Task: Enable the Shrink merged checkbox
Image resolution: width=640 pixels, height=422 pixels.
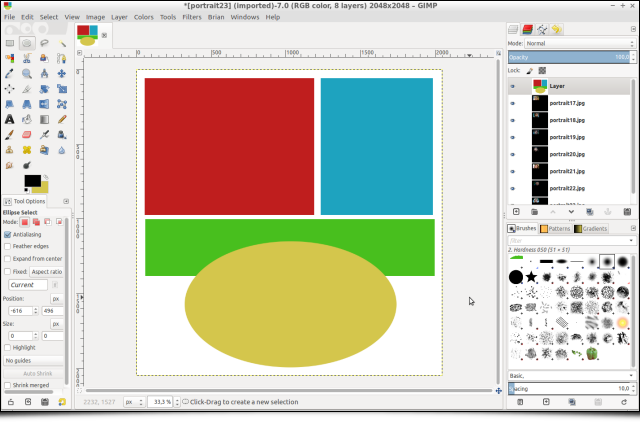Action: pyautogui.click(x=7, y=385)
